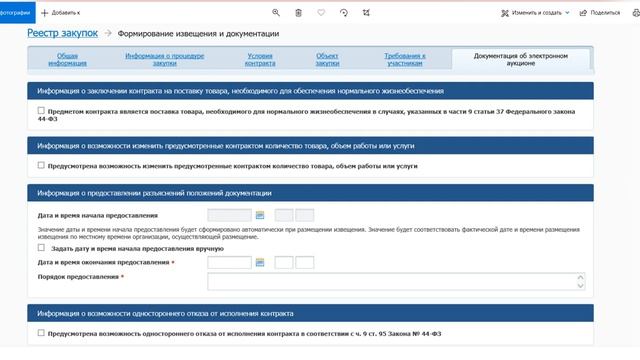Open calendar icon for окончания предоставления date

tap(260, 262)
